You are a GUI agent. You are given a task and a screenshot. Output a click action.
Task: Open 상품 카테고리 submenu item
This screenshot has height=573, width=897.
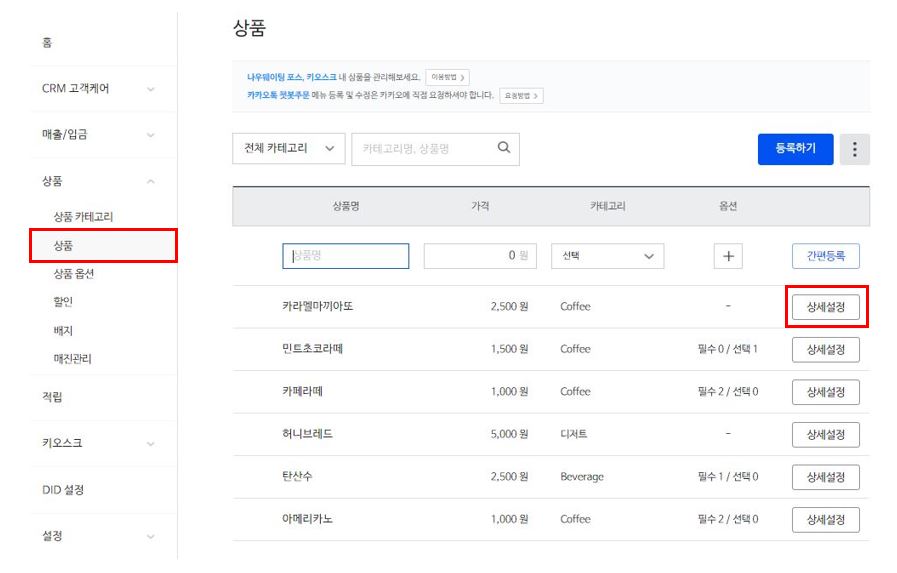[84, 217]
